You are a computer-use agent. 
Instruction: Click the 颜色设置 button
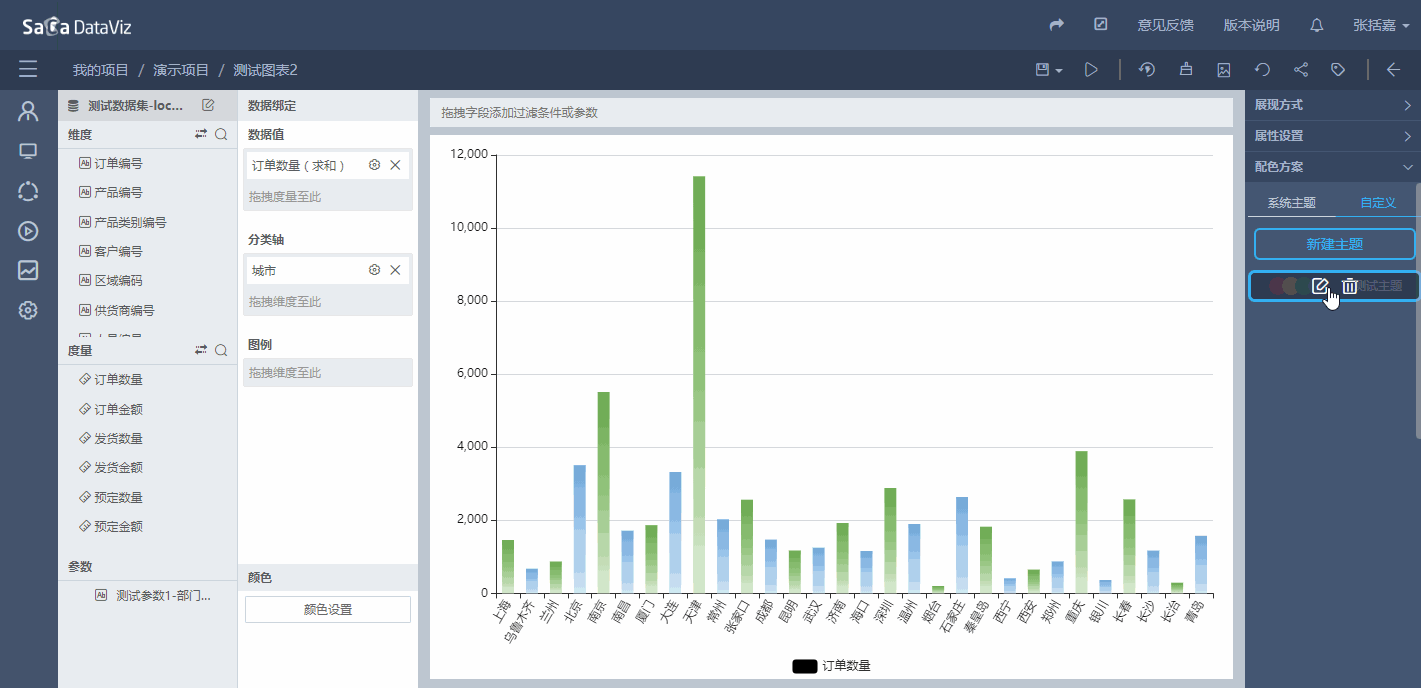pos(328,610)
